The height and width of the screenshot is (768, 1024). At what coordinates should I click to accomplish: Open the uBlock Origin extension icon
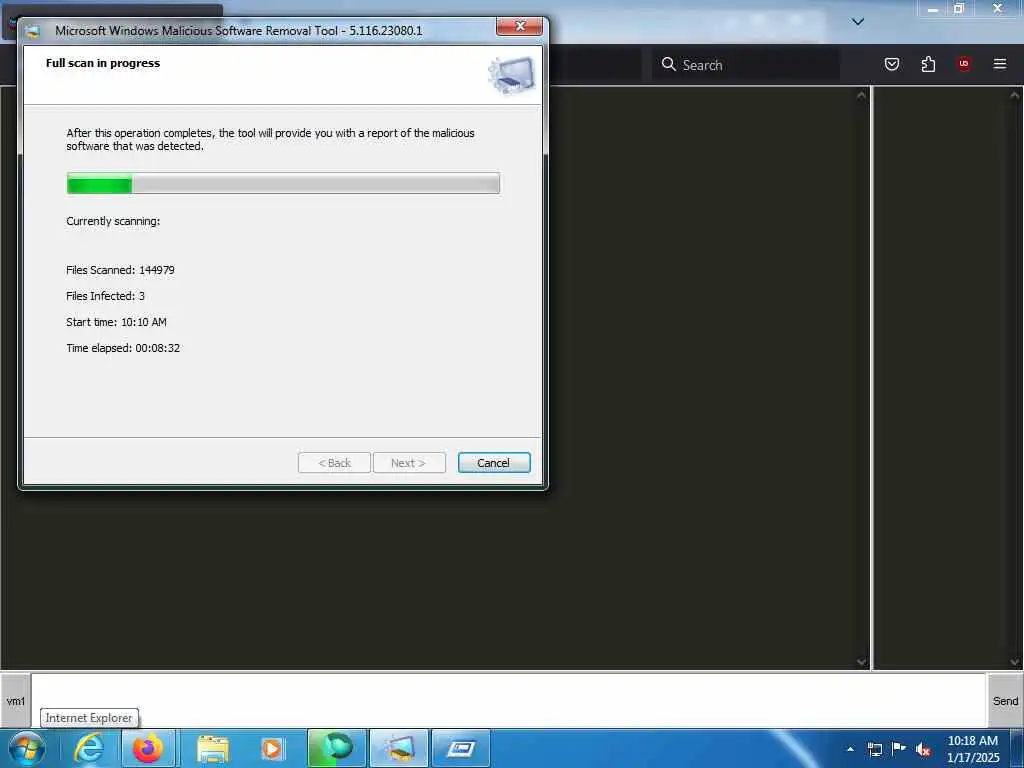[x=963, y=63]
